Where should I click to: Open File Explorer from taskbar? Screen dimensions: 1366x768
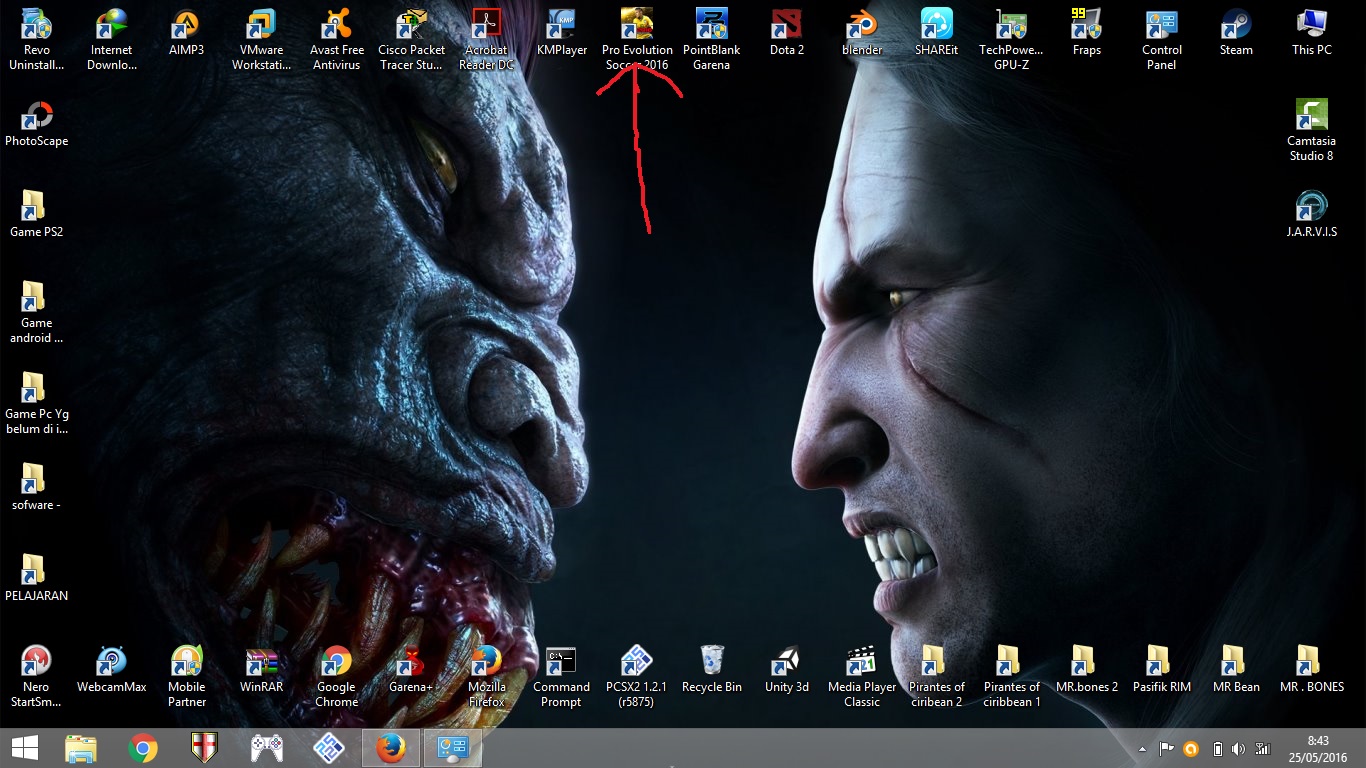[81, 748]
